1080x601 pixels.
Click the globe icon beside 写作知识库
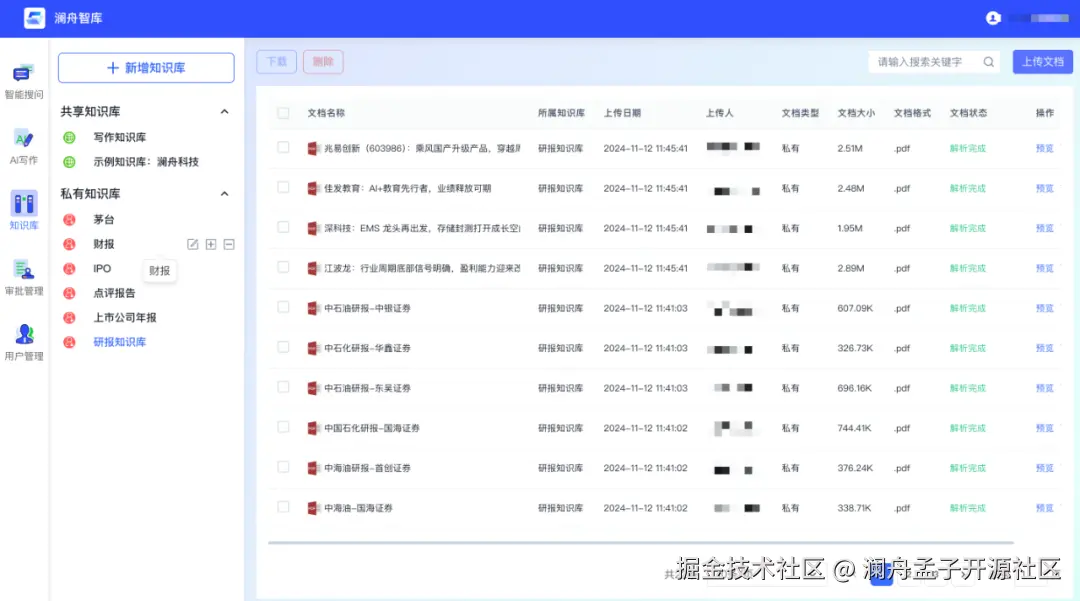[x=69, y=138]
